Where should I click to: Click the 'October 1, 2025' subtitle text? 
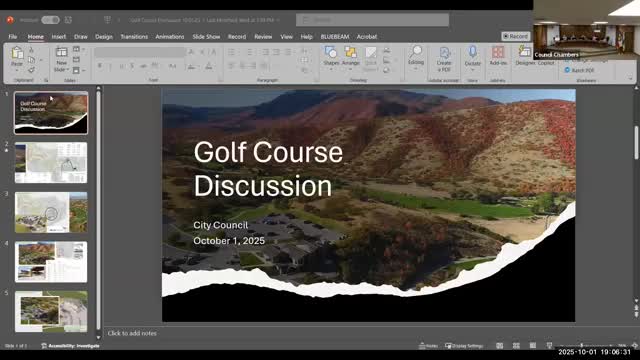coord(229,241)
